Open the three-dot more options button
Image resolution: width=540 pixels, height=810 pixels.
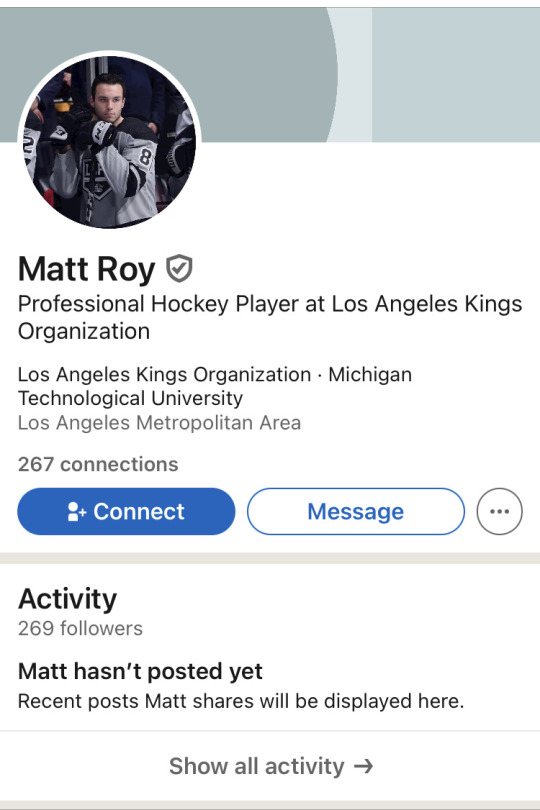(x=499, y=511)
